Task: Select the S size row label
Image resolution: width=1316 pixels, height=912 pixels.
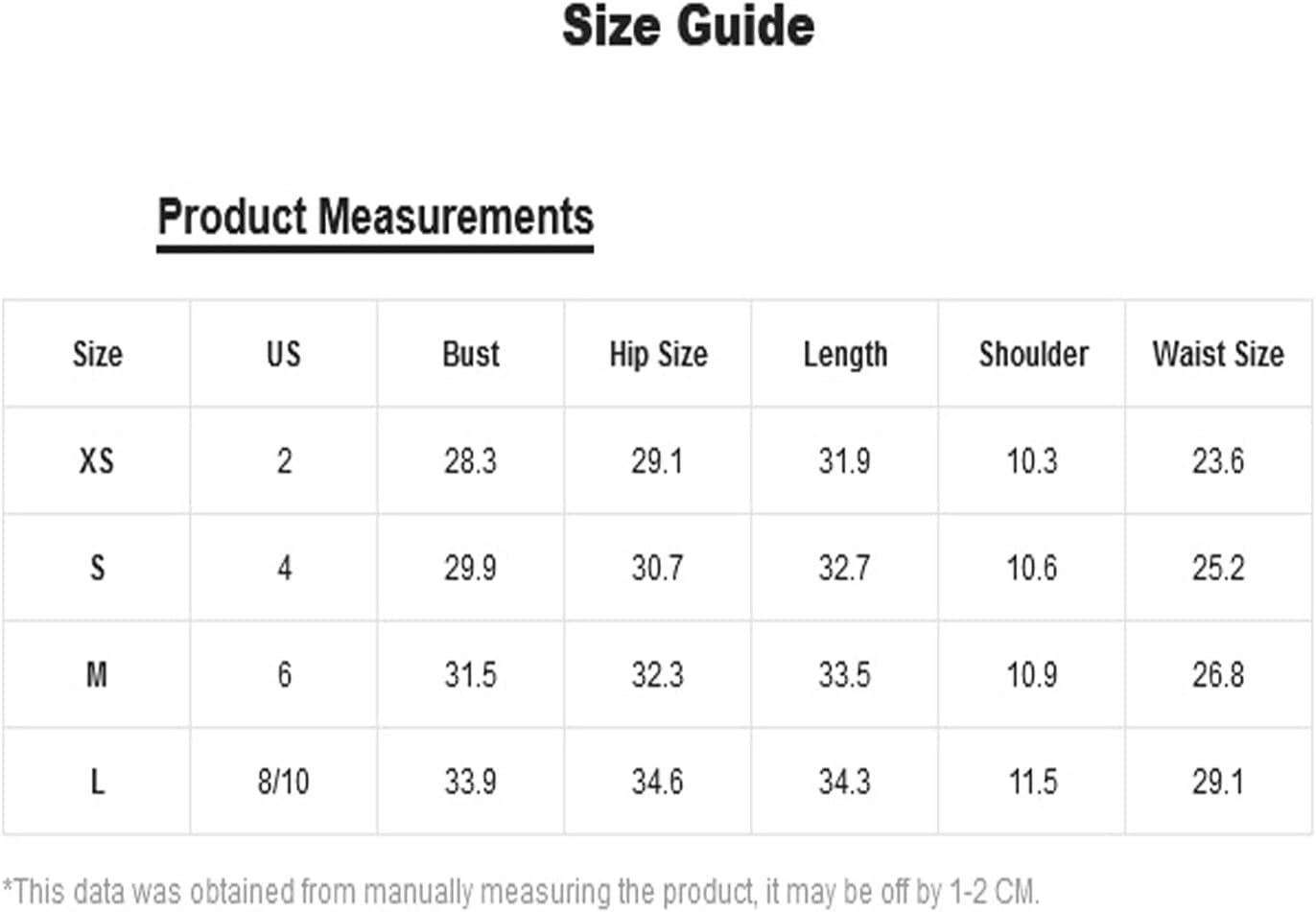Action: click(x=97, y=568)
